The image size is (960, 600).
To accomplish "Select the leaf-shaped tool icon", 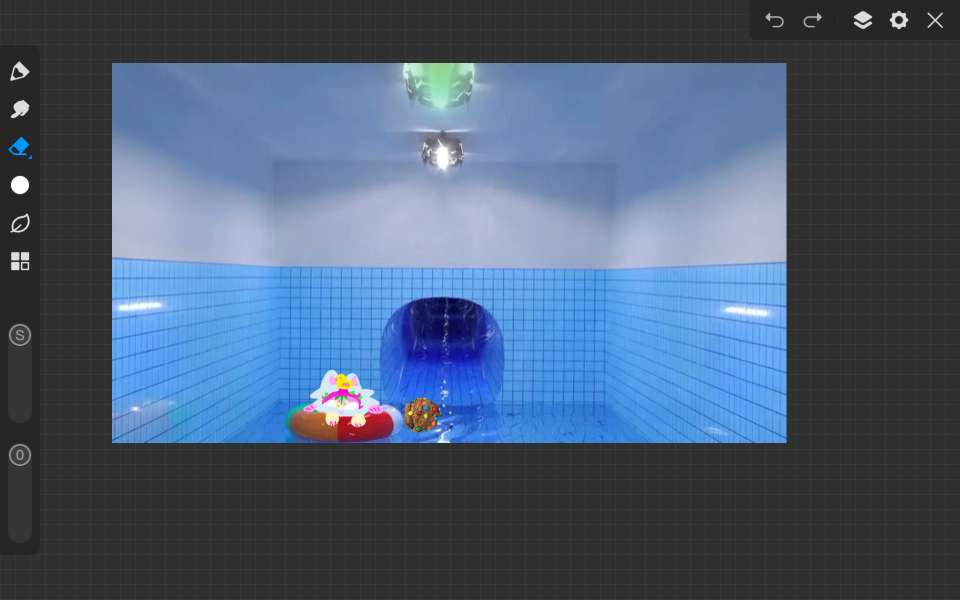I will click(20, 223).
